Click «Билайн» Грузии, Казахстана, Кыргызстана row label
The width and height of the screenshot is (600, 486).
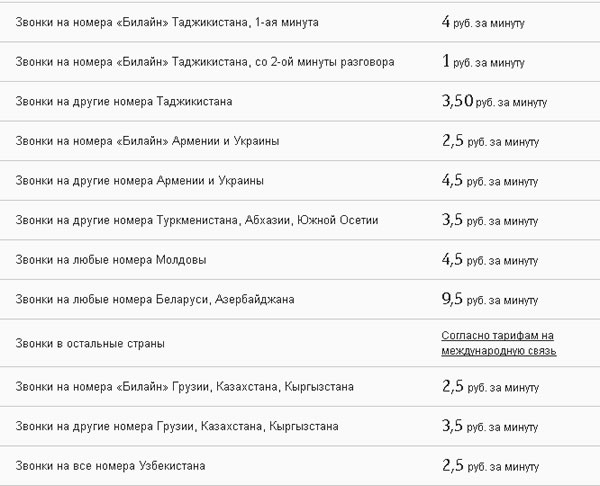(184, 387)
